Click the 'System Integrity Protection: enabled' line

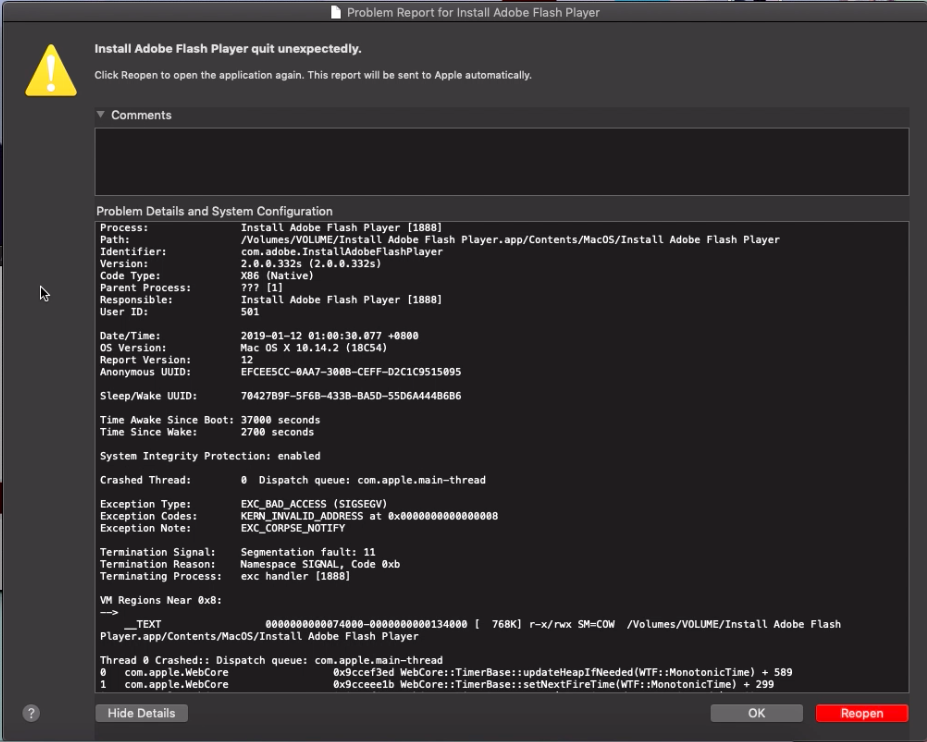pyautogui.click(x=210, y=456)
